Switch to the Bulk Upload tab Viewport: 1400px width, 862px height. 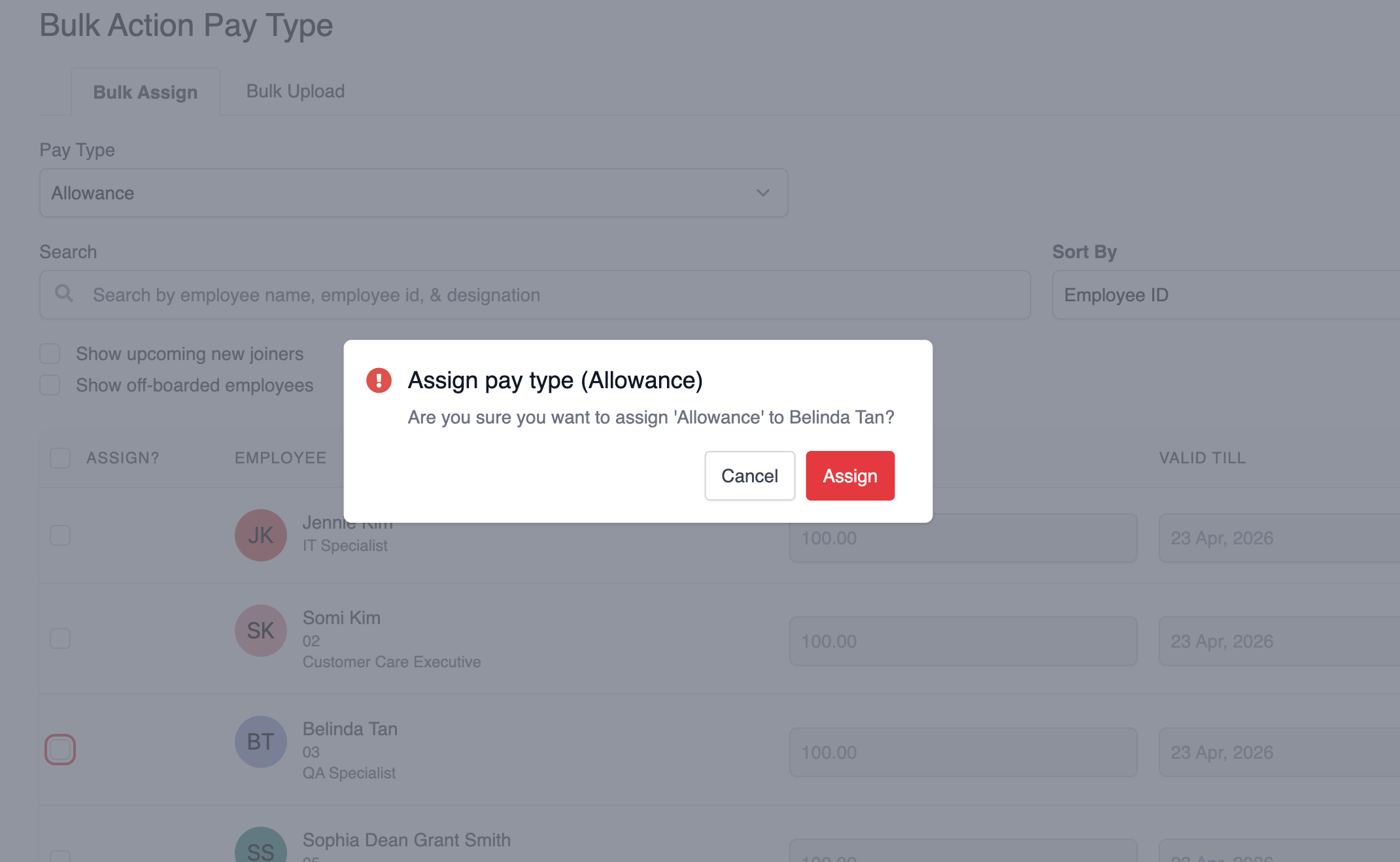(x=295, y=91)
